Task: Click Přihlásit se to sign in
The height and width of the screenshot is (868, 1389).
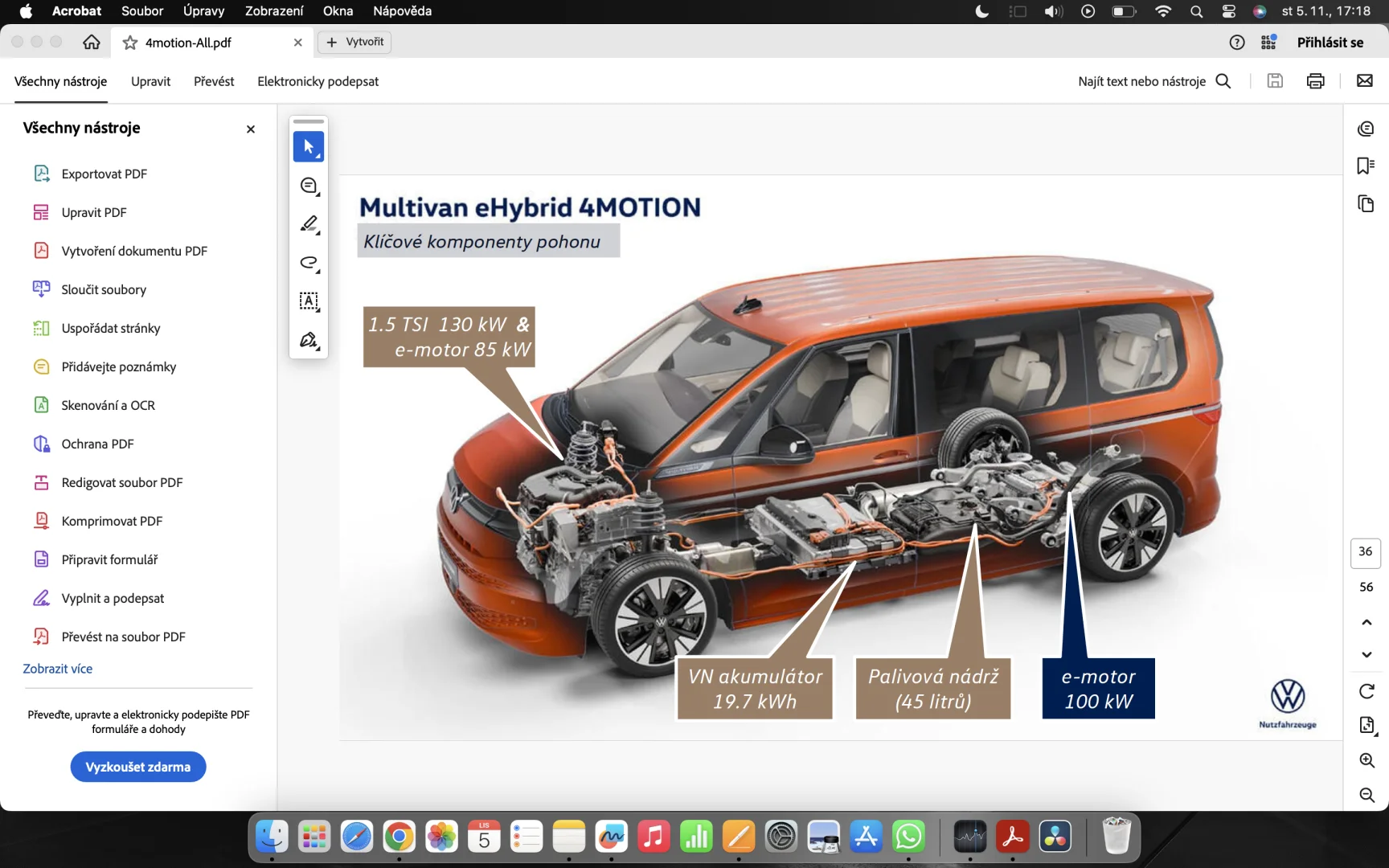Action: [x=1330, y=43]
